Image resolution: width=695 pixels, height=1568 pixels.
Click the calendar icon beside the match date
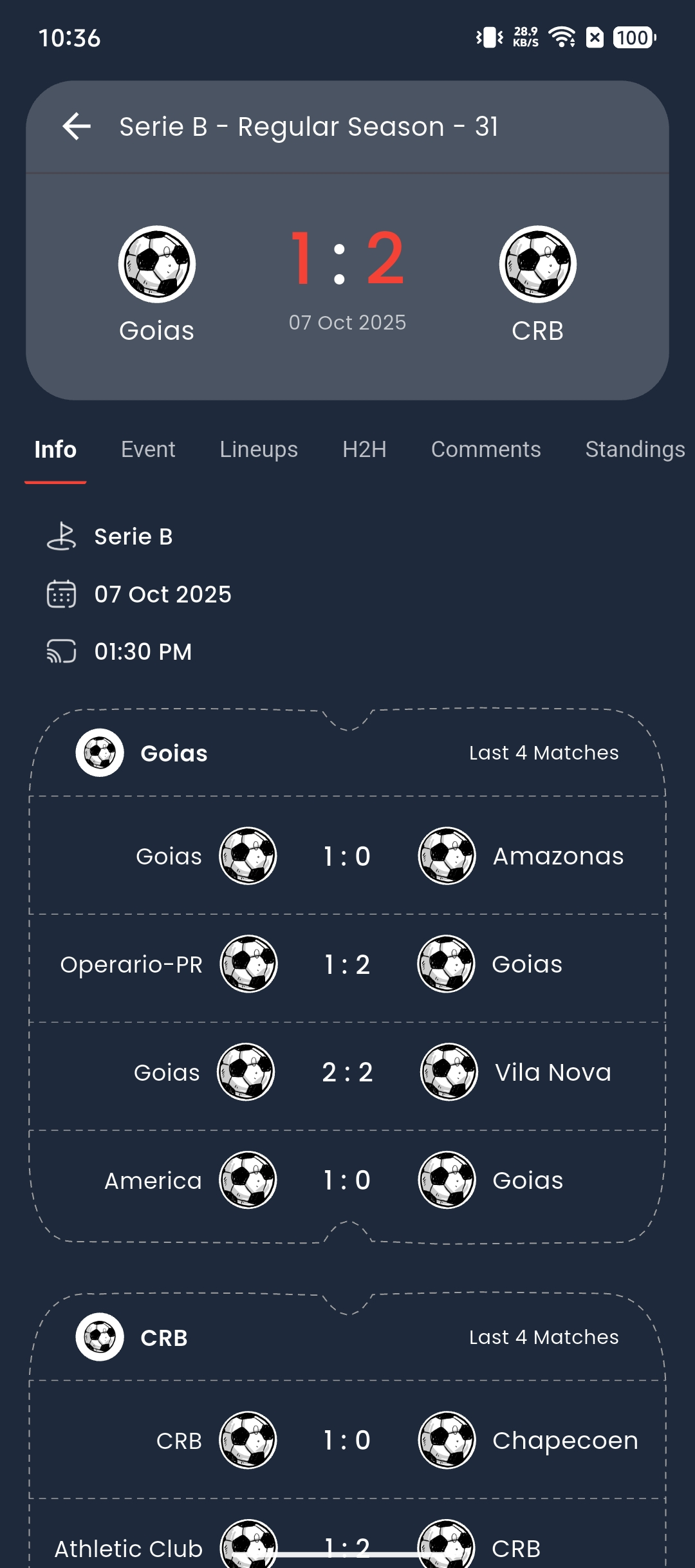[62, 594]
